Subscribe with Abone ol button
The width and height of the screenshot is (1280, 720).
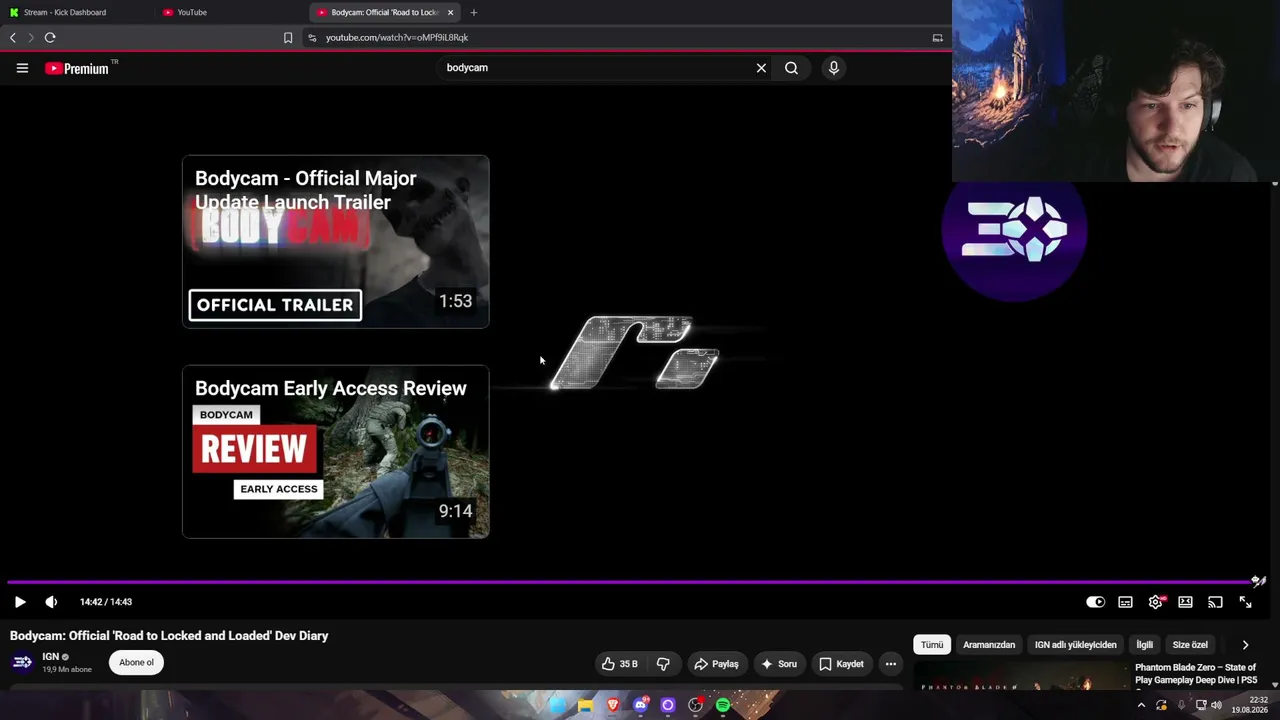[137, 662]
